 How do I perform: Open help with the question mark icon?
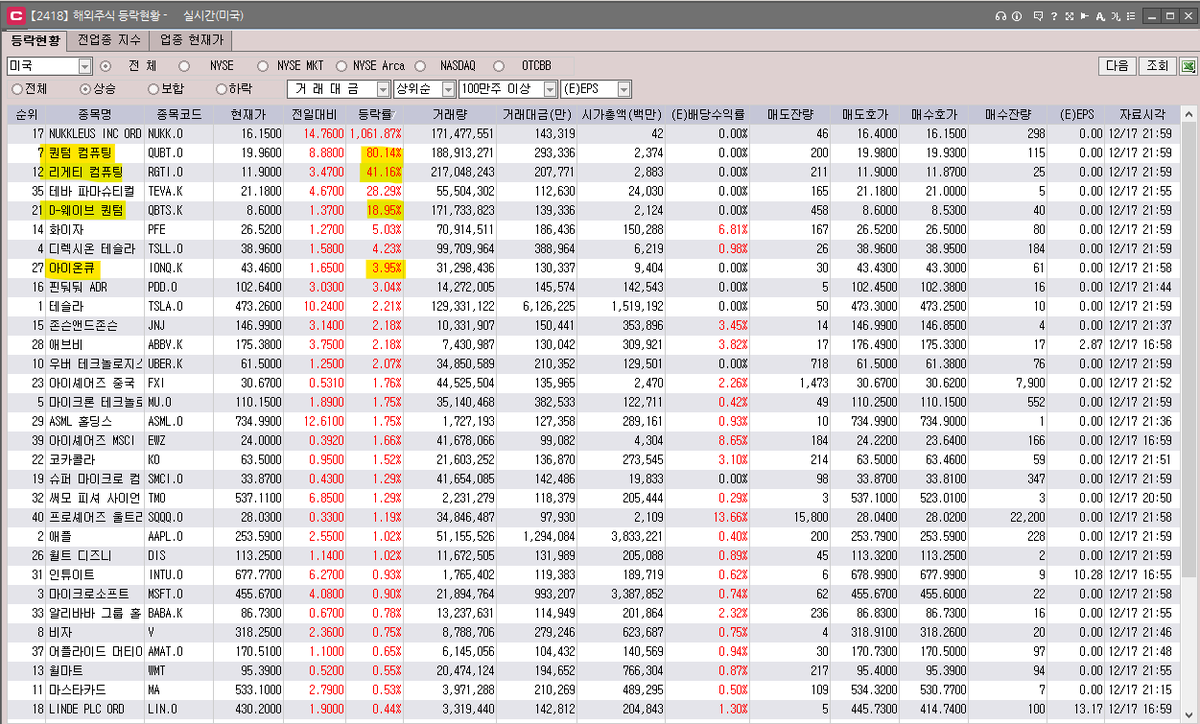click(1053, 15)
